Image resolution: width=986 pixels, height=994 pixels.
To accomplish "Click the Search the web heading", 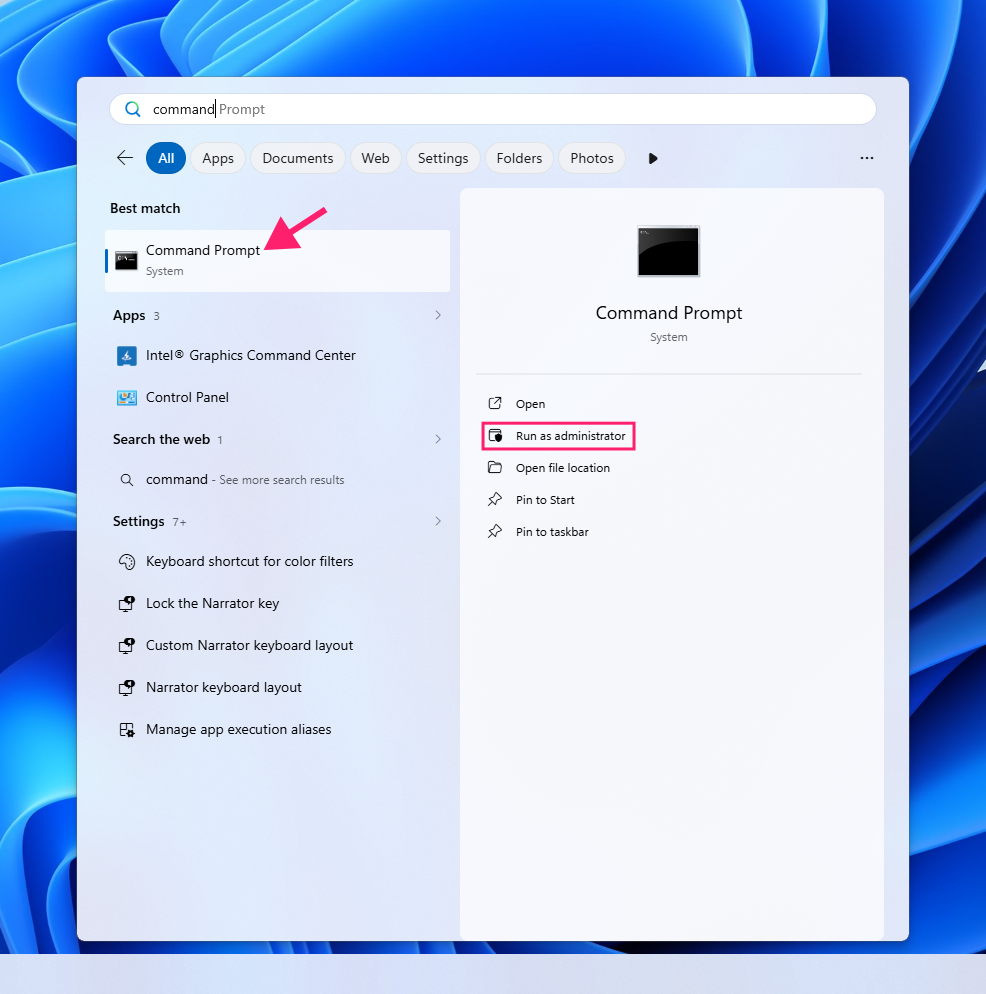I will (x=161, y=439).
